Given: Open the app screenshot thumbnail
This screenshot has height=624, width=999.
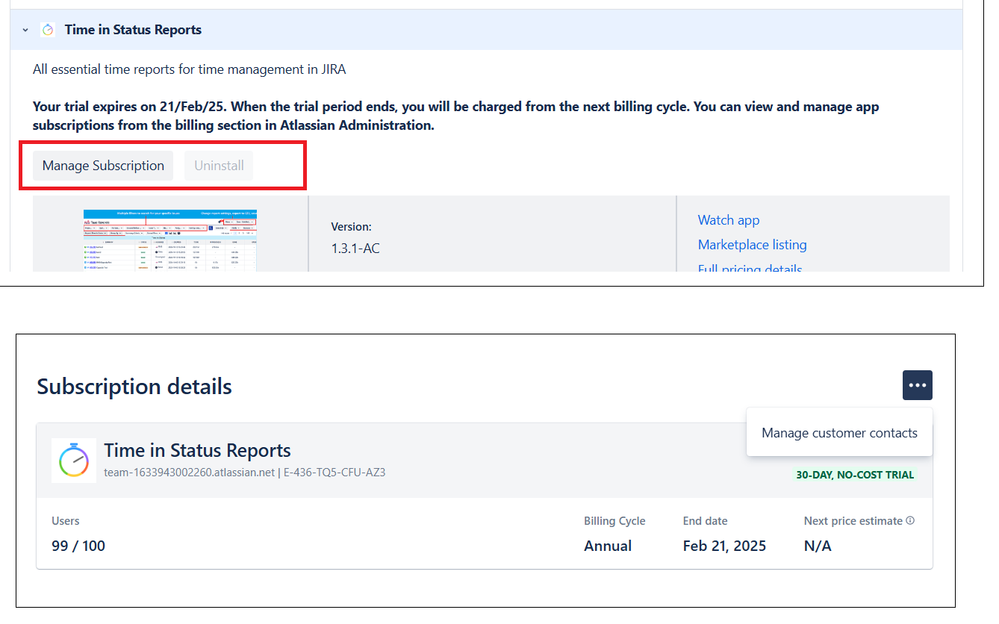Looking at the screenshot, I should coord(170,240).
